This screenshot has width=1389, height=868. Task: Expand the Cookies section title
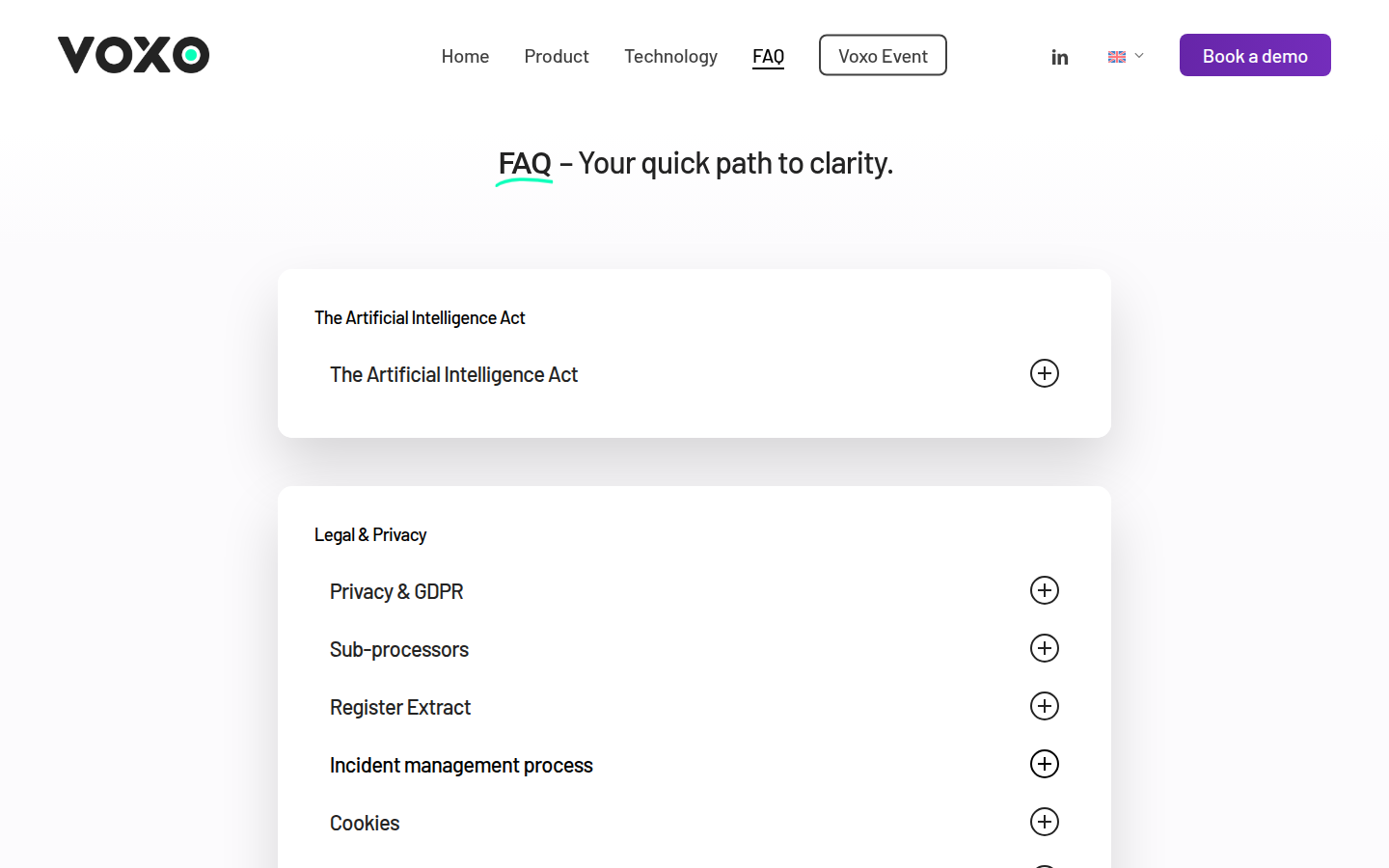(x=365, y=823)
